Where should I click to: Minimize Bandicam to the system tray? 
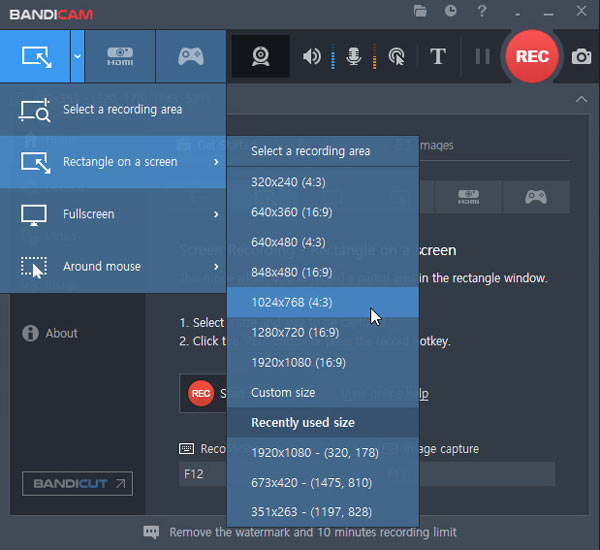tap(517, 14)
